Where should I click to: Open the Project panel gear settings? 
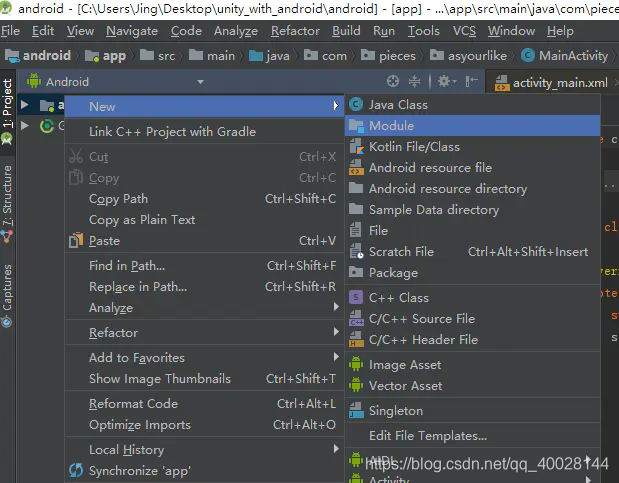pyautogui.click(x=446, y=81)
